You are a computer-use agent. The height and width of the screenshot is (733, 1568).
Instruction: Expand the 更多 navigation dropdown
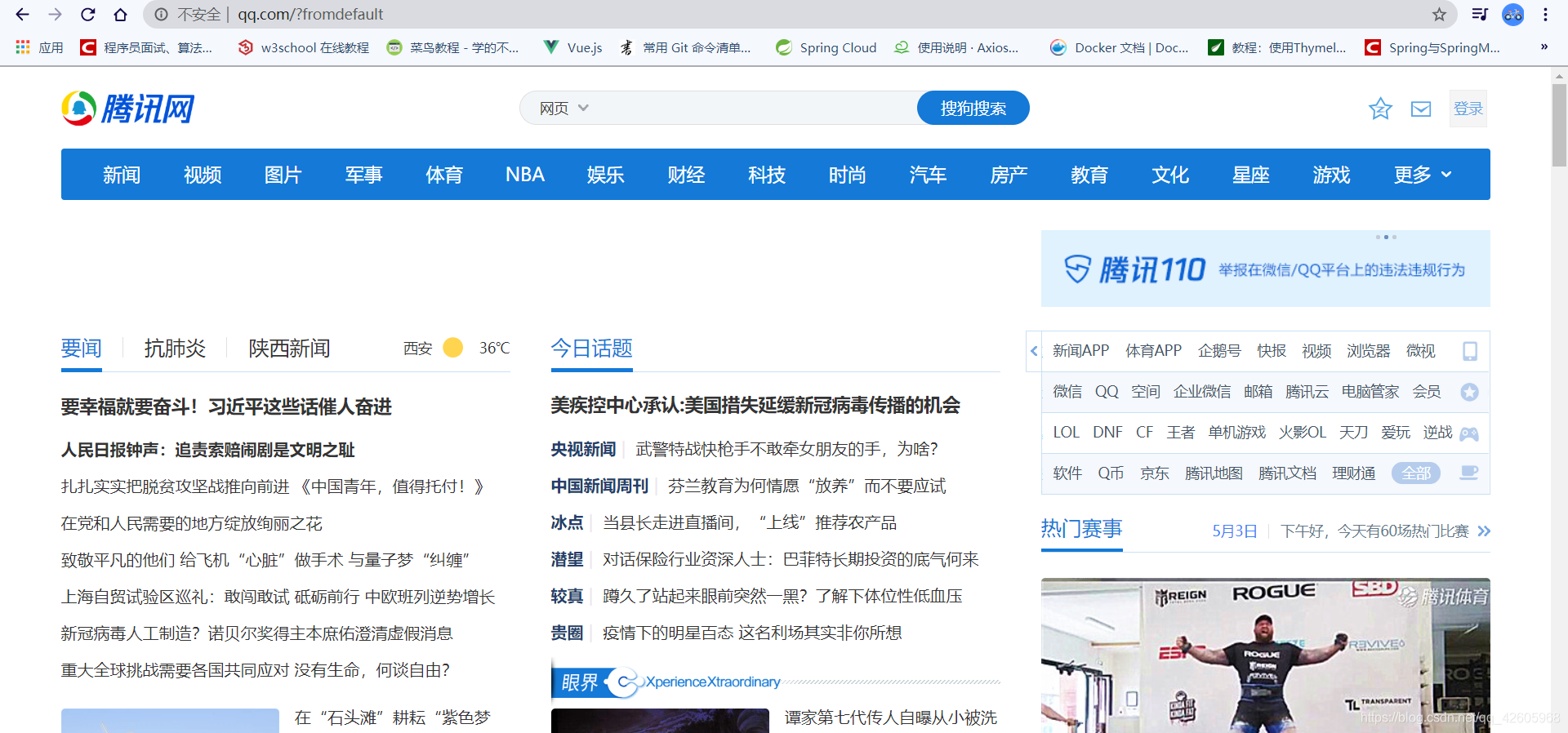pyautogui.click(x=1423, y=175)
